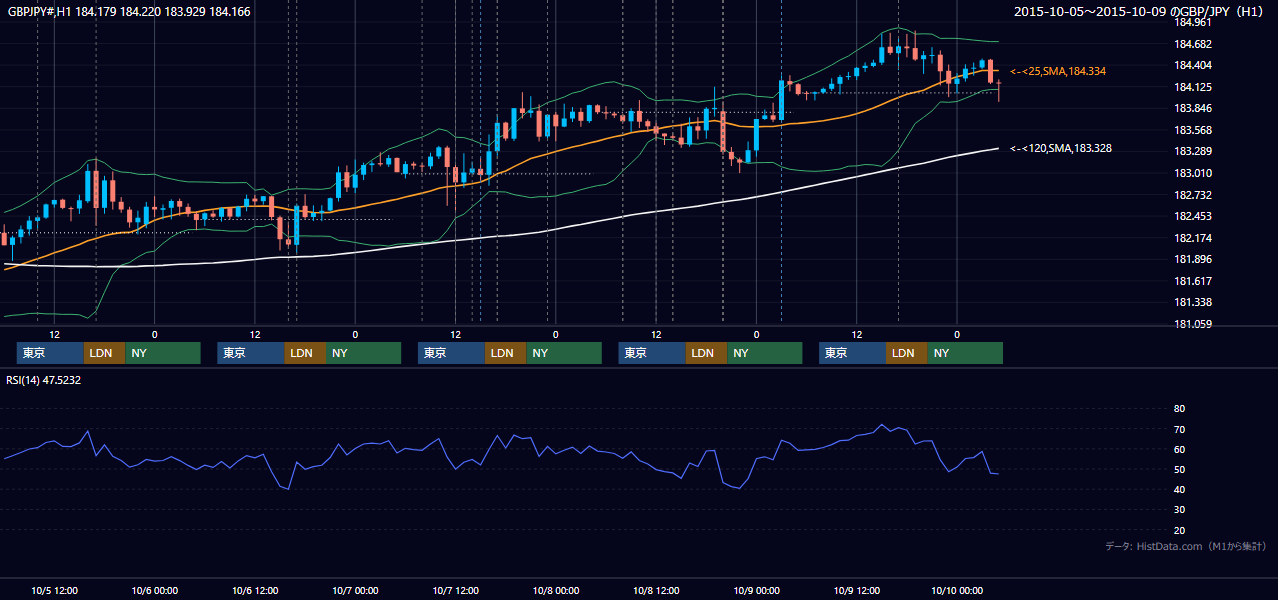Click the rightmost LDN session block

point(906,353)
